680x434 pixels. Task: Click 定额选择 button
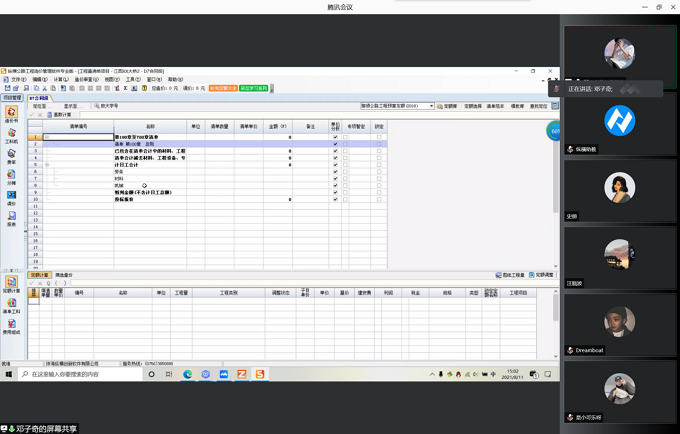pyautogui.click(x=473, y=106)
